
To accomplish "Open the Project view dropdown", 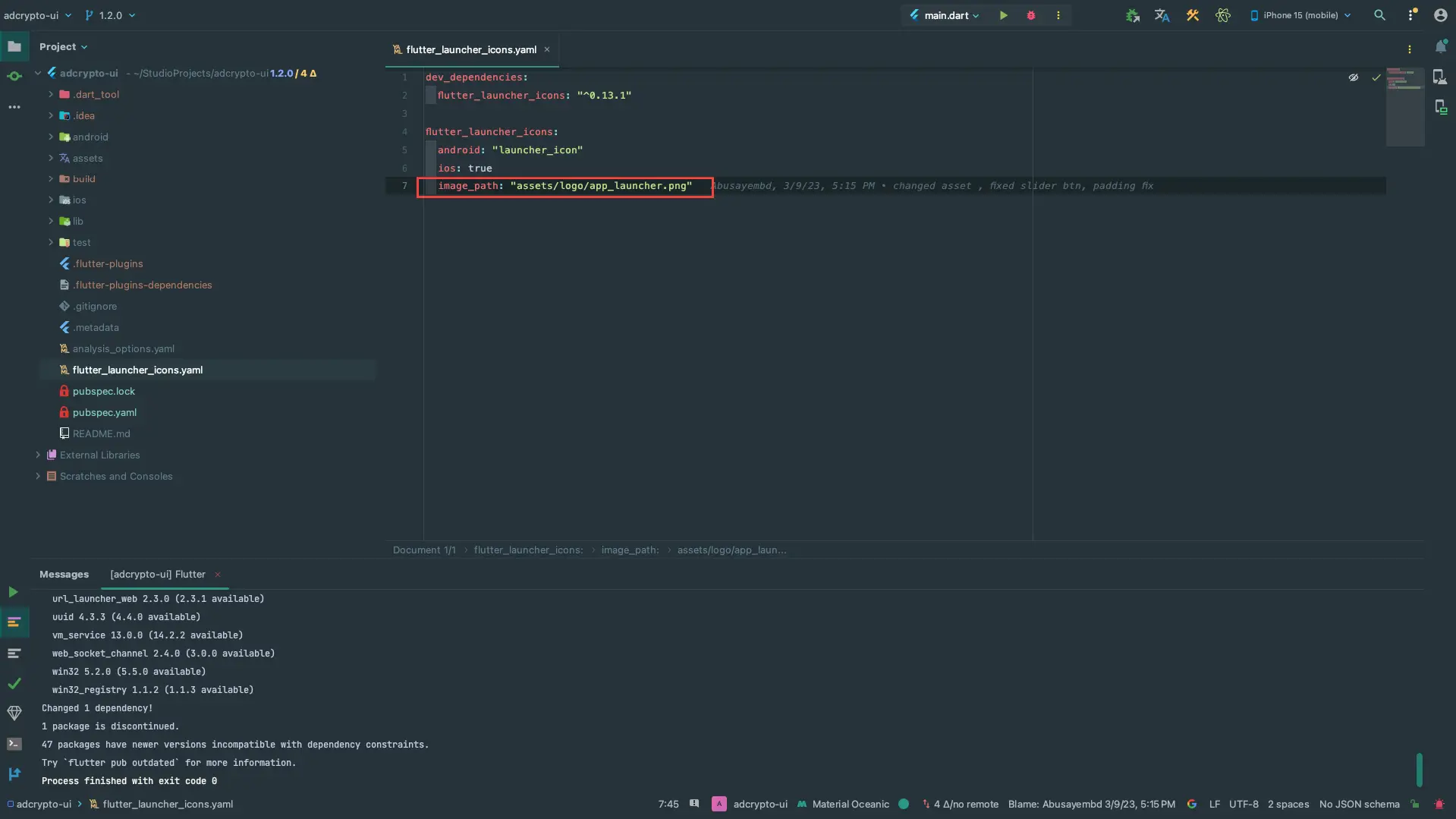I will click(x=63, y=46).
